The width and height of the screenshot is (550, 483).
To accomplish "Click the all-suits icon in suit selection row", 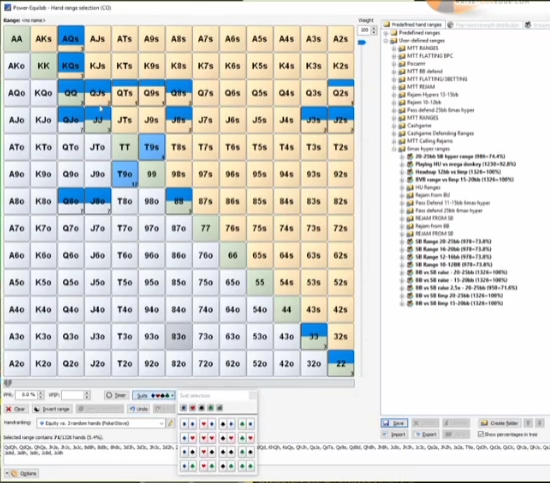I will (220, 408).
